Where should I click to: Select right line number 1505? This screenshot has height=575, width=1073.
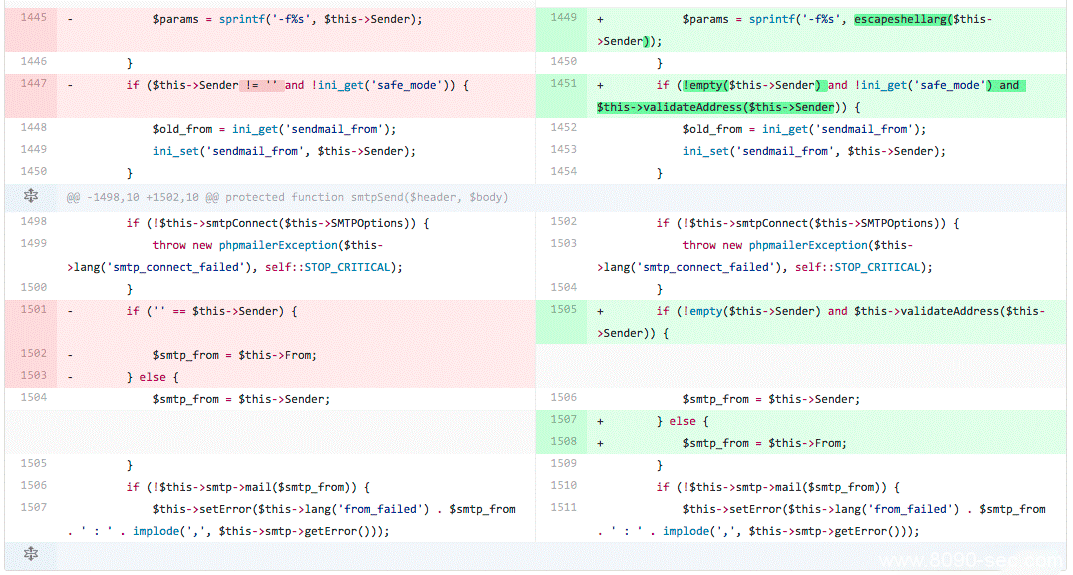563,309
